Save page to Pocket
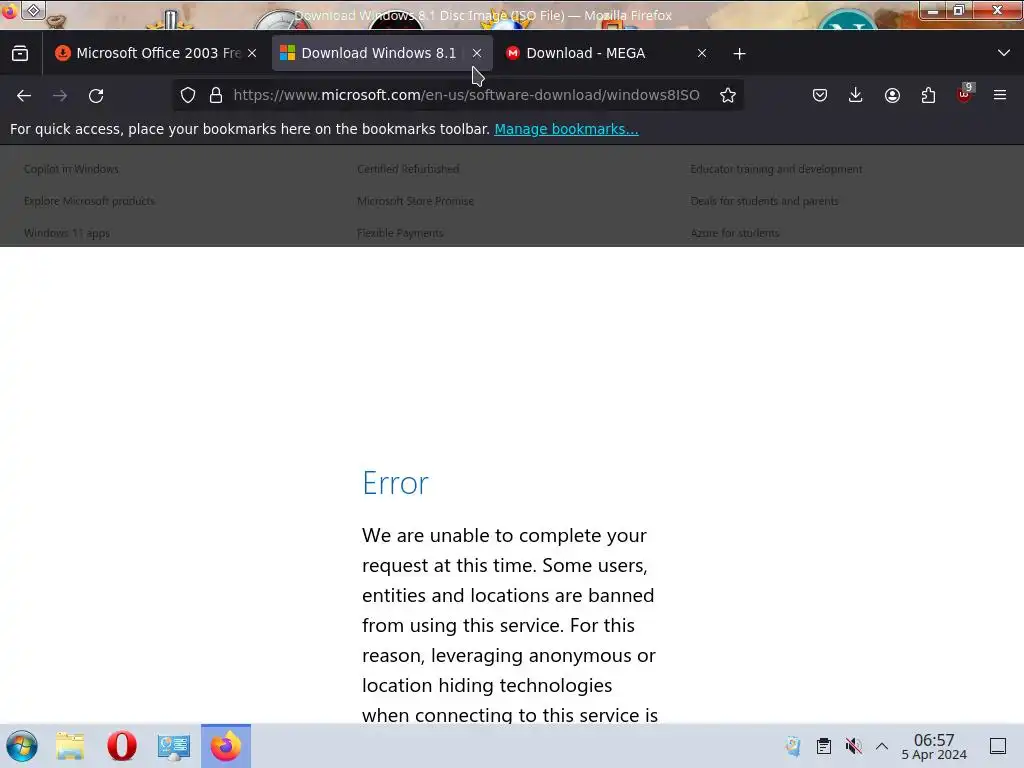This screenshot has width=1024, height=768. pos(820,95)
